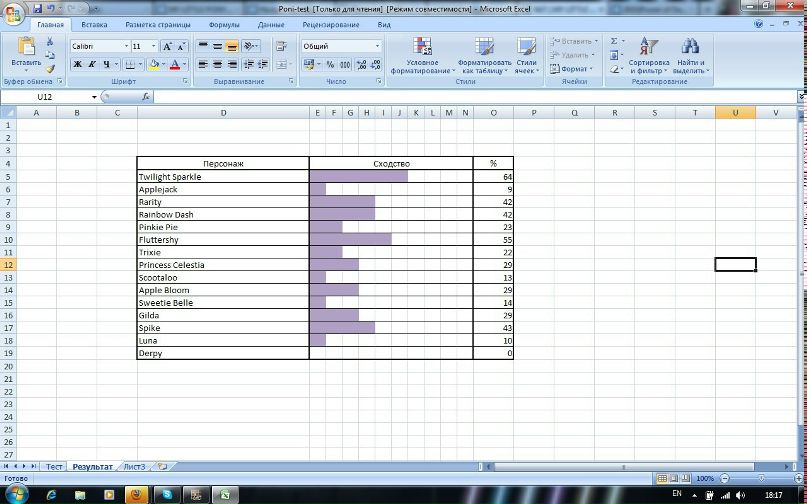Toggle center horizontal text alignment
Viewport: 807px width, 504px height.
pos(218,64)
